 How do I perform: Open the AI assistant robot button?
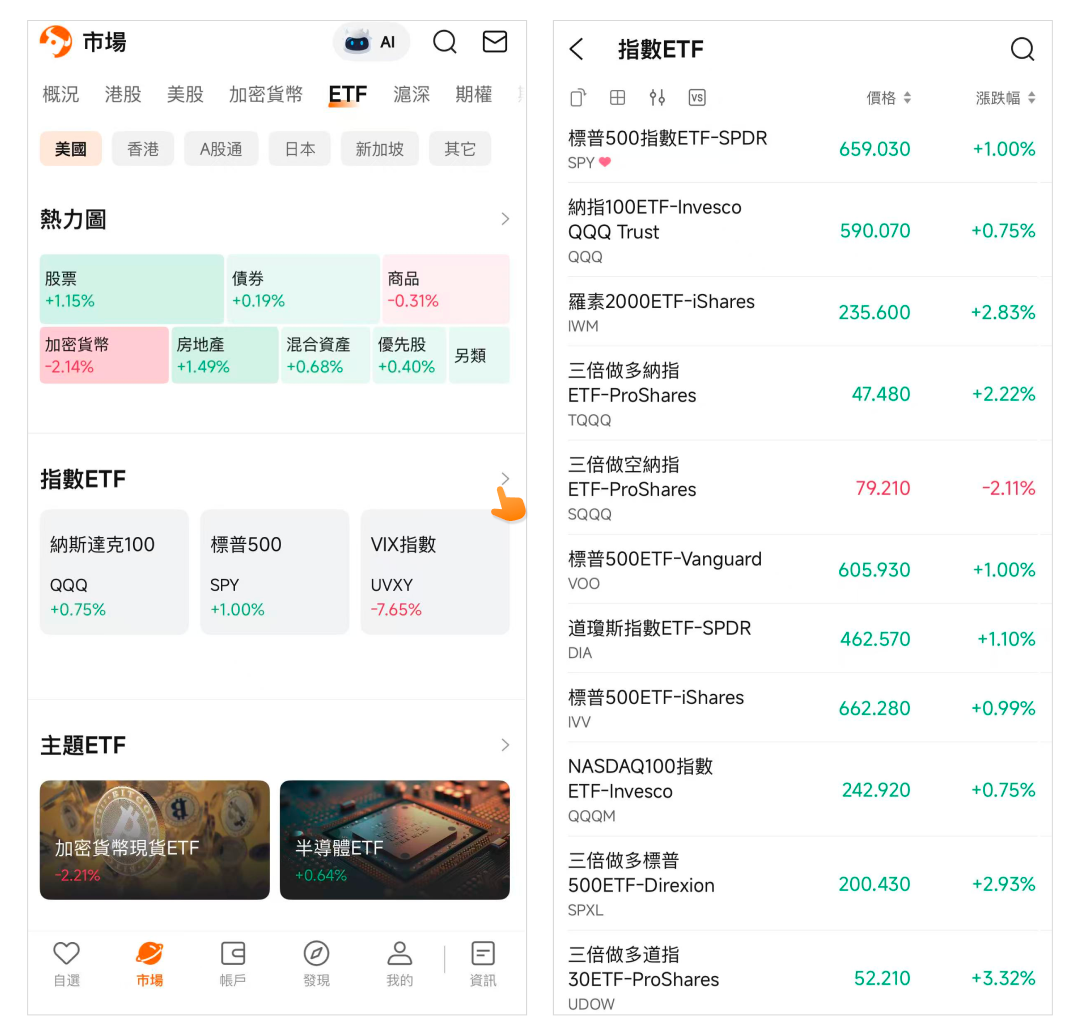point(371,42)
